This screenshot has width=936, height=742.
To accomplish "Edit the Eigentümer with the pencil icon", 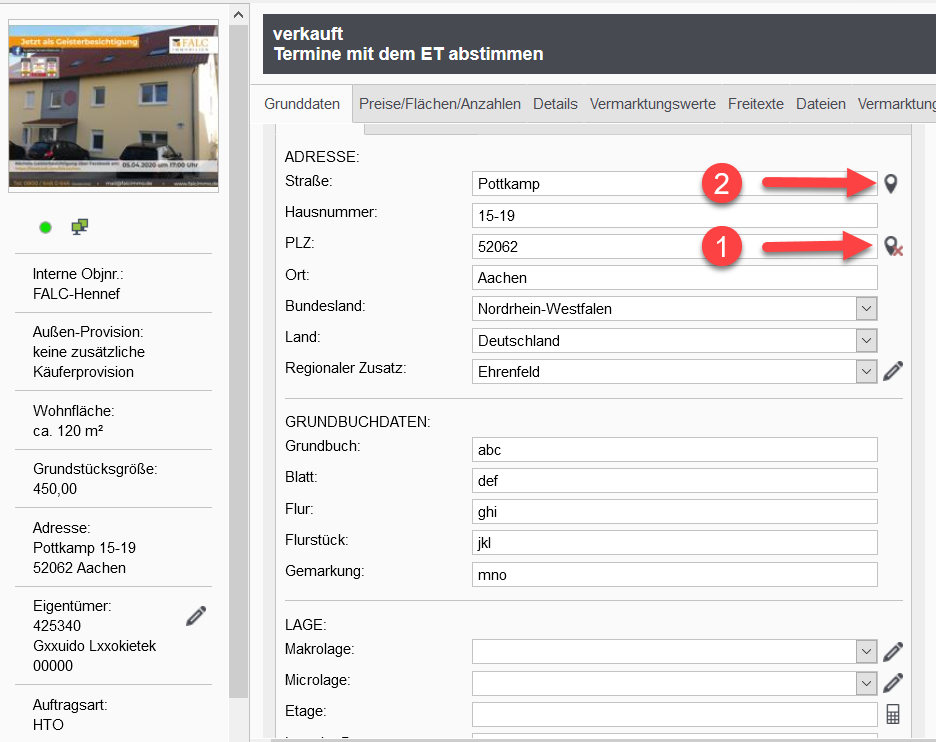I will click(x=196, y=616).
